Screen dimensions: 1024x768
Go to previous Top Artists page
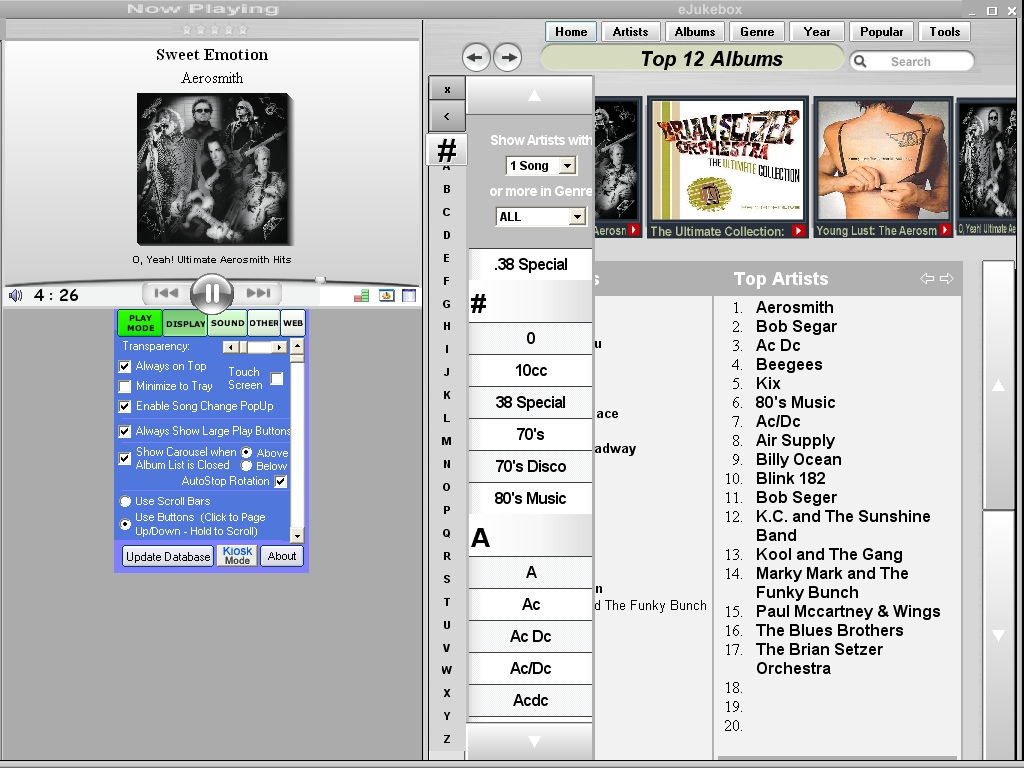coord(927,279)
